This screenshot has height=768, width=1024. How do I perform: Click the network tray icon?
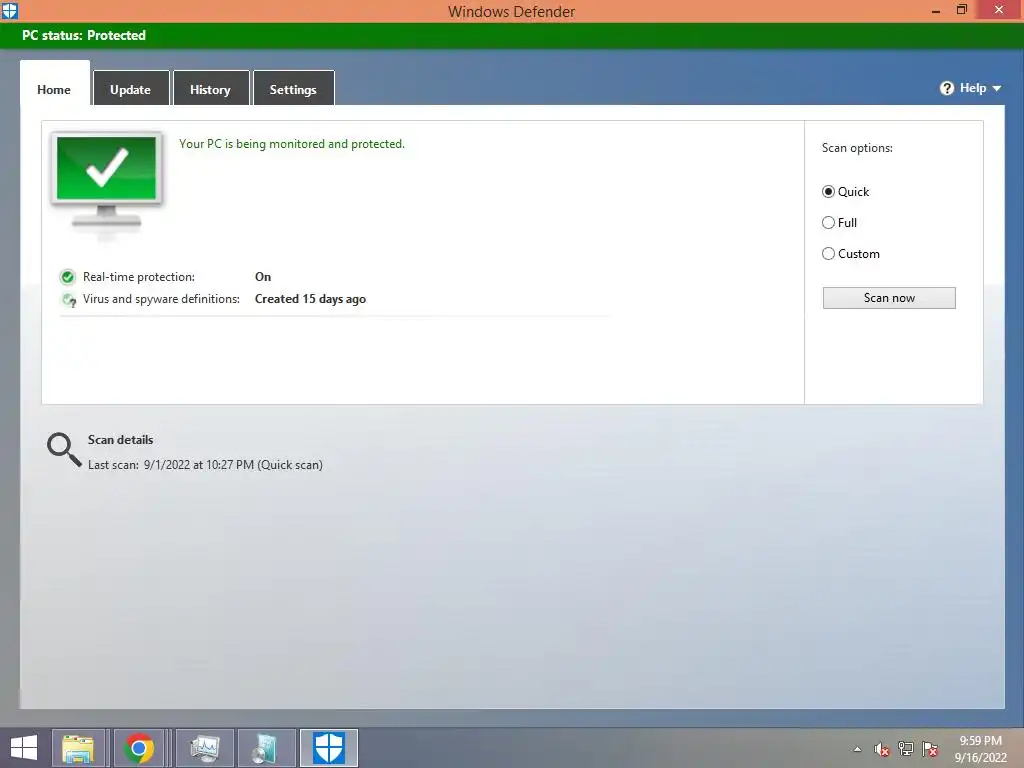pos(906,749)
